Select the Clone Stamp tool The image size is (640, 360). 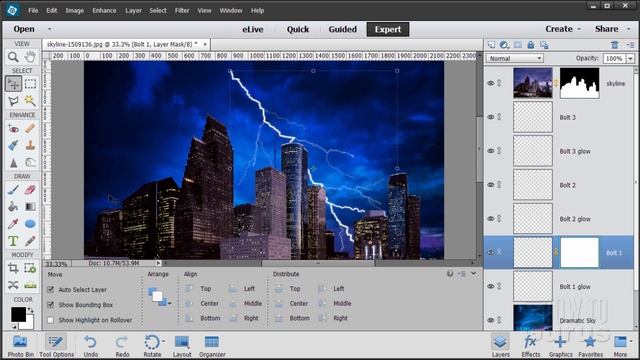[30, 145]
